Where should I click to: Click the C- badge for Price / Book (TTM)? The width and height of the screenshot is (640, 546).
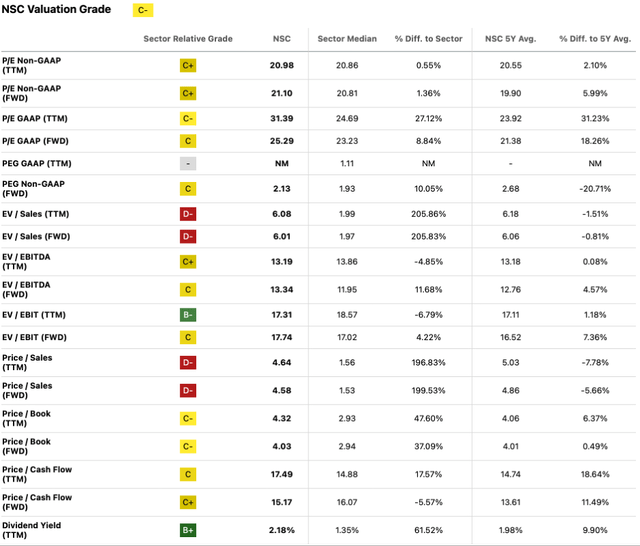(188, 417)
